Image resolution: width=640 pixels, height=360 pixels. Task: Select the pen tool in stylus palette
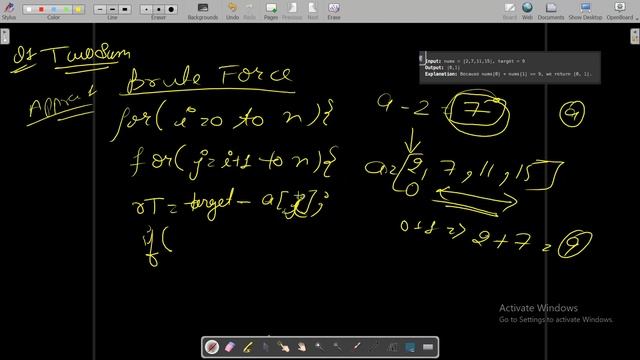(x=212, y=347)
